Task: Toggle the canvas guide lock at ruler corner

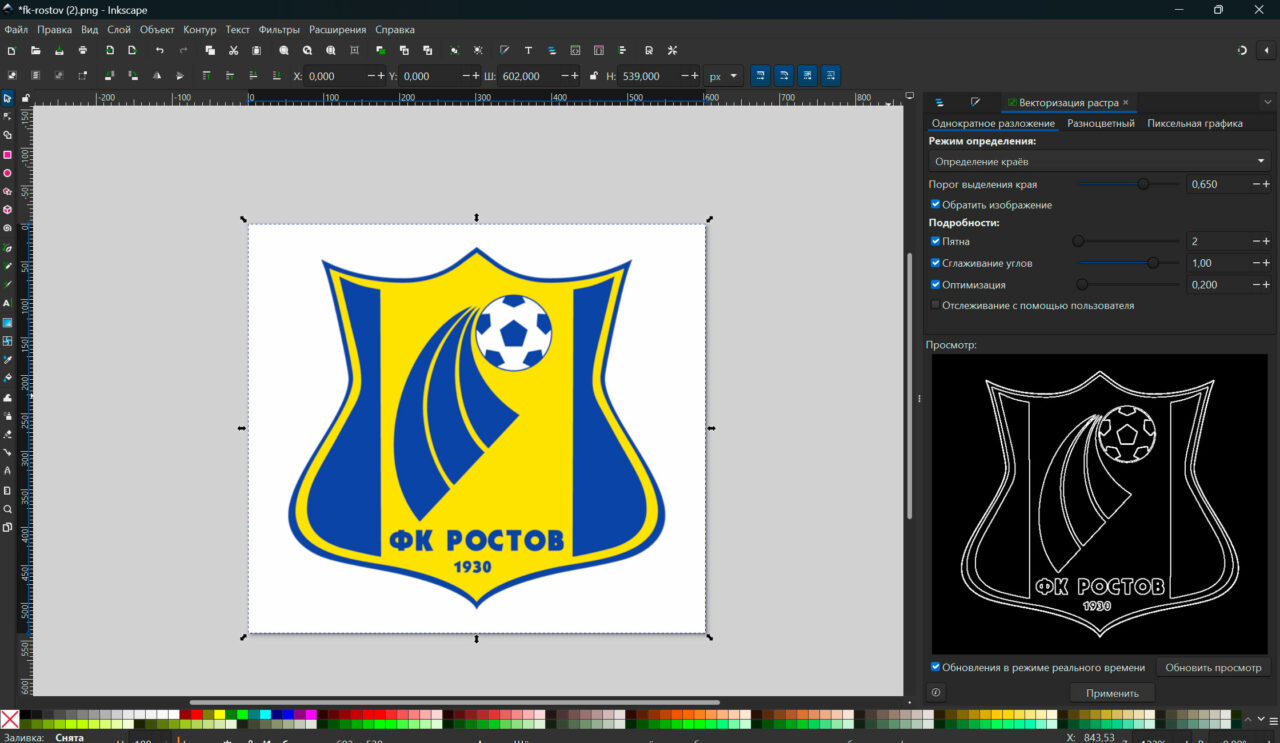Action: (x=26, y=98)
